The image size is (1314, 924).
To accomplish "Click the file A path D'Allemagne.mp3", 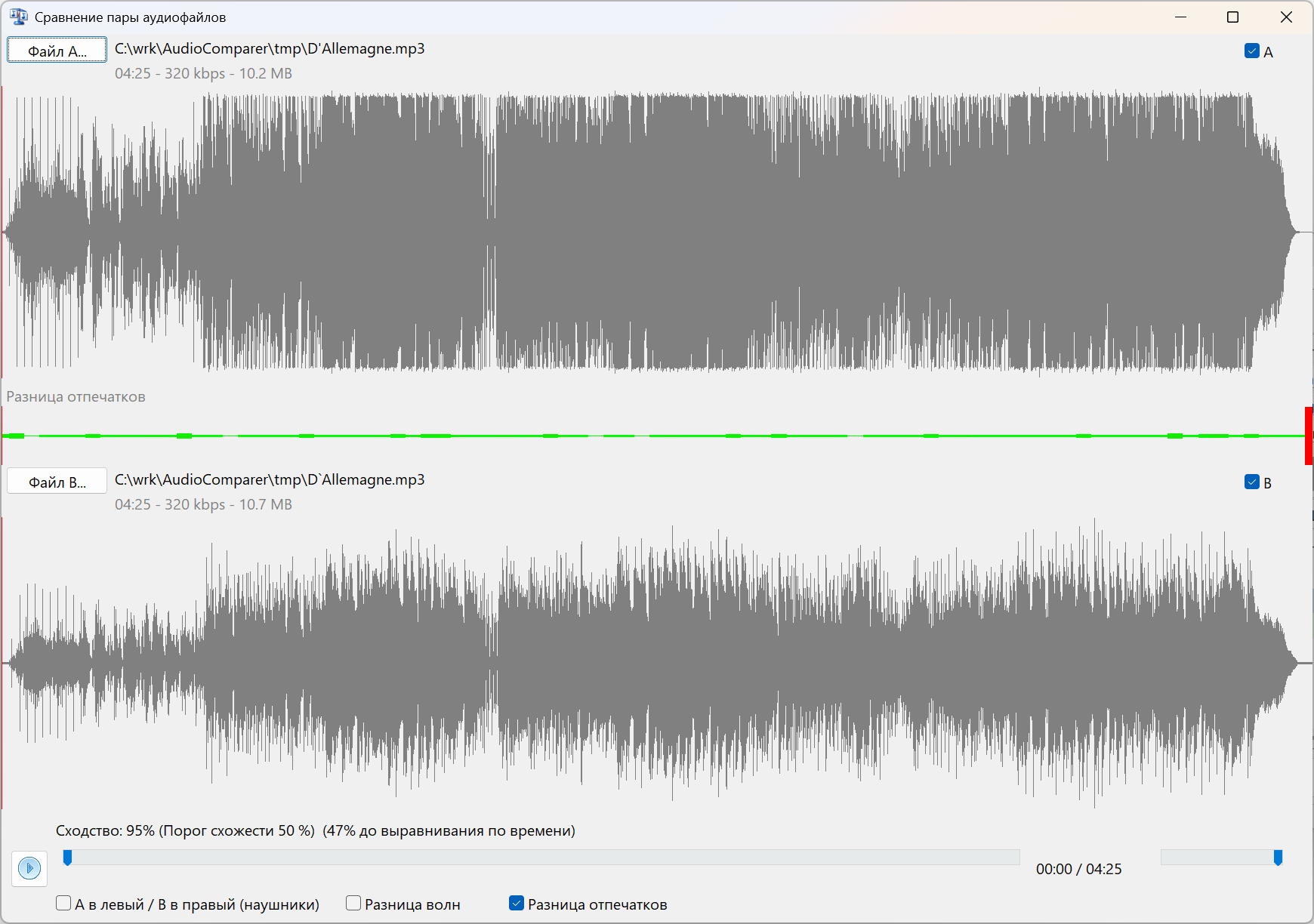I will pyautogui.click(x=270, y=48).
